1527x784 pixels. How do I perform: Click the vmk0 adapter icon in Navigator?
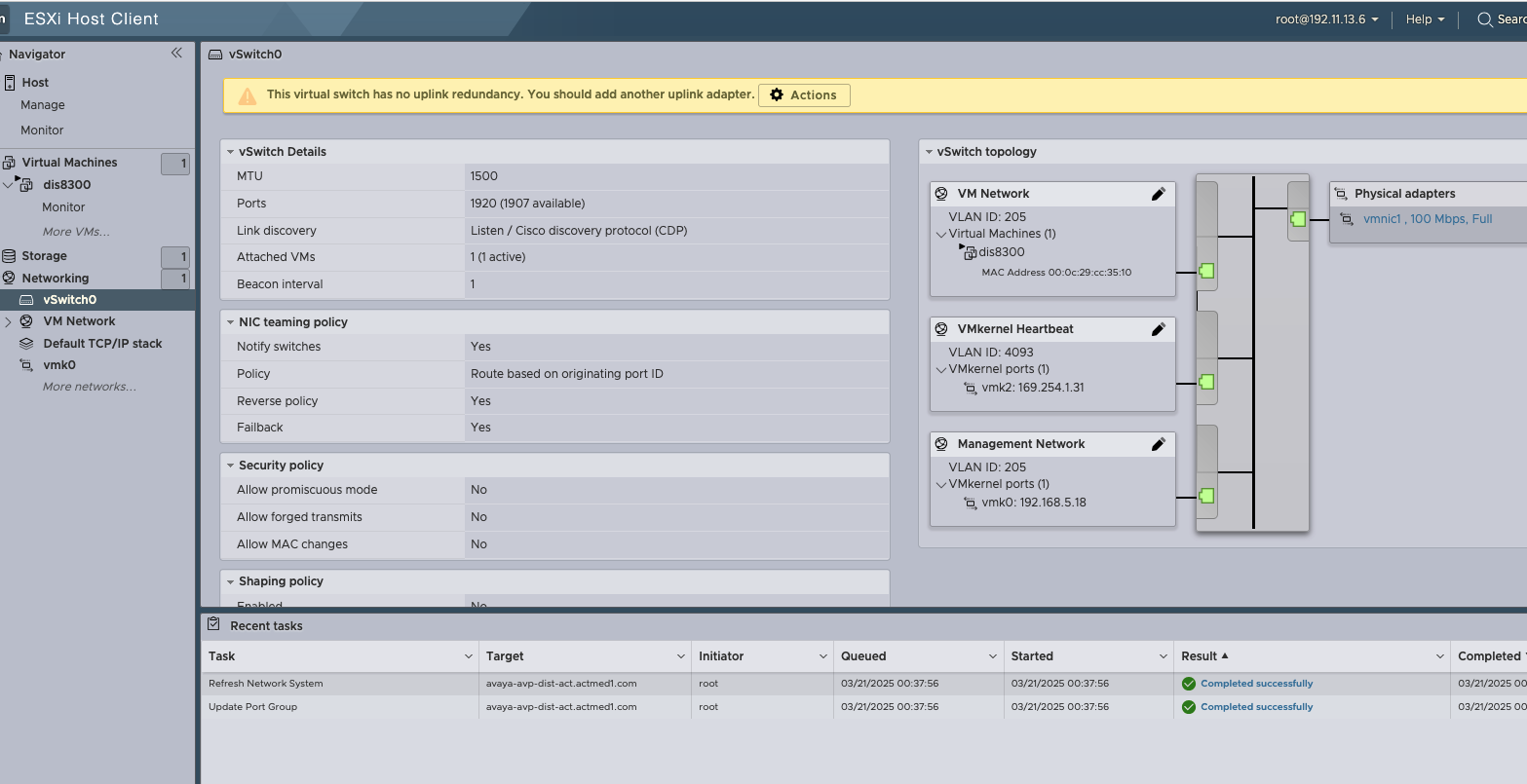coord(26,365)
